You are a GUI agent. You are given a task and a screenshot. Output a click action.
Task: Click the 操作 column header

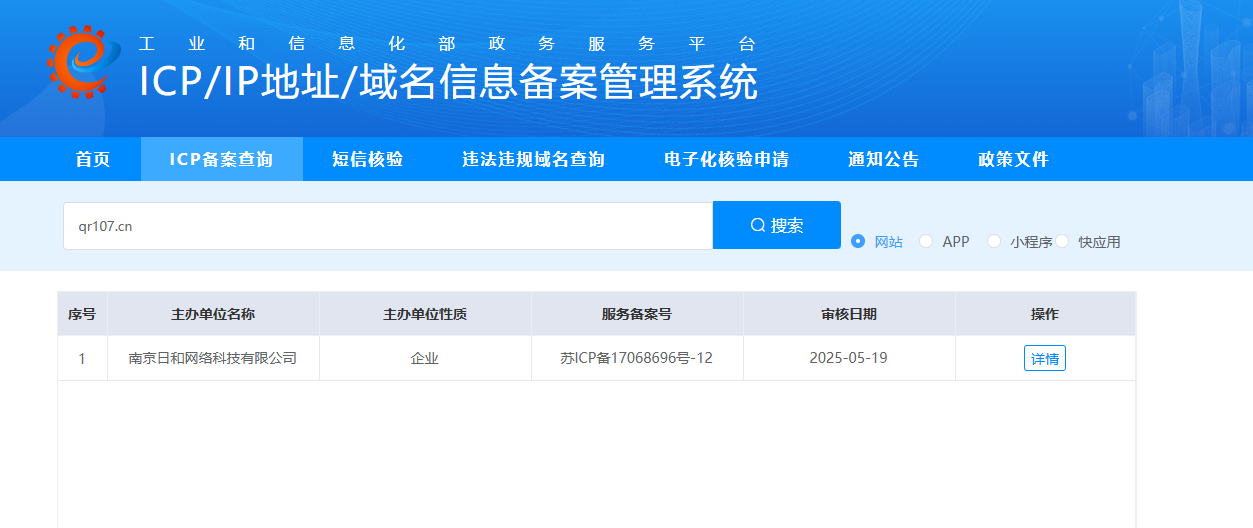click(1045, 314)
